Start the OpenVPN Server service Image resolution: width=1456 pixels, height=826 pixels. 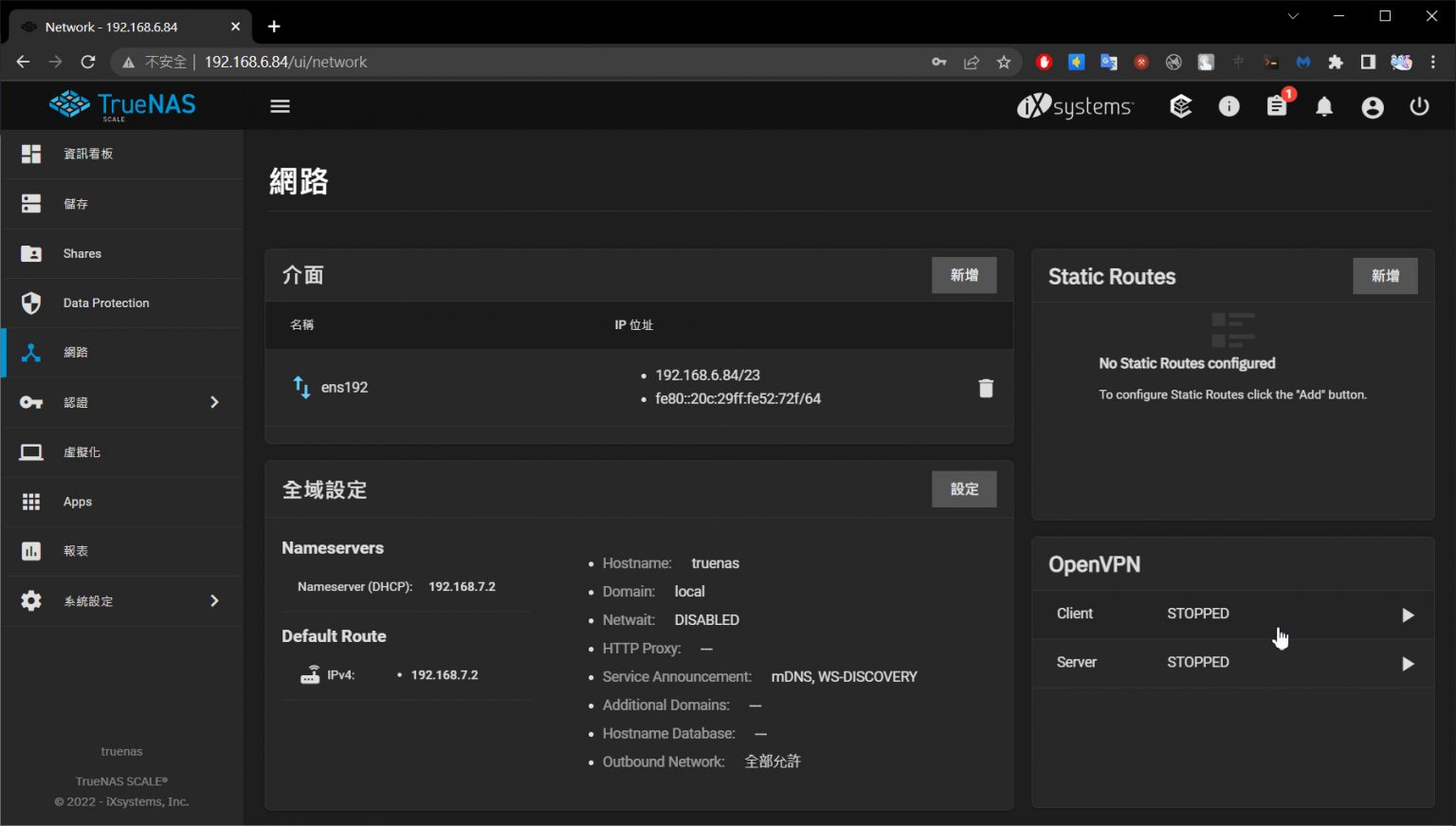pyautogui.click(x=1408, y=663)
